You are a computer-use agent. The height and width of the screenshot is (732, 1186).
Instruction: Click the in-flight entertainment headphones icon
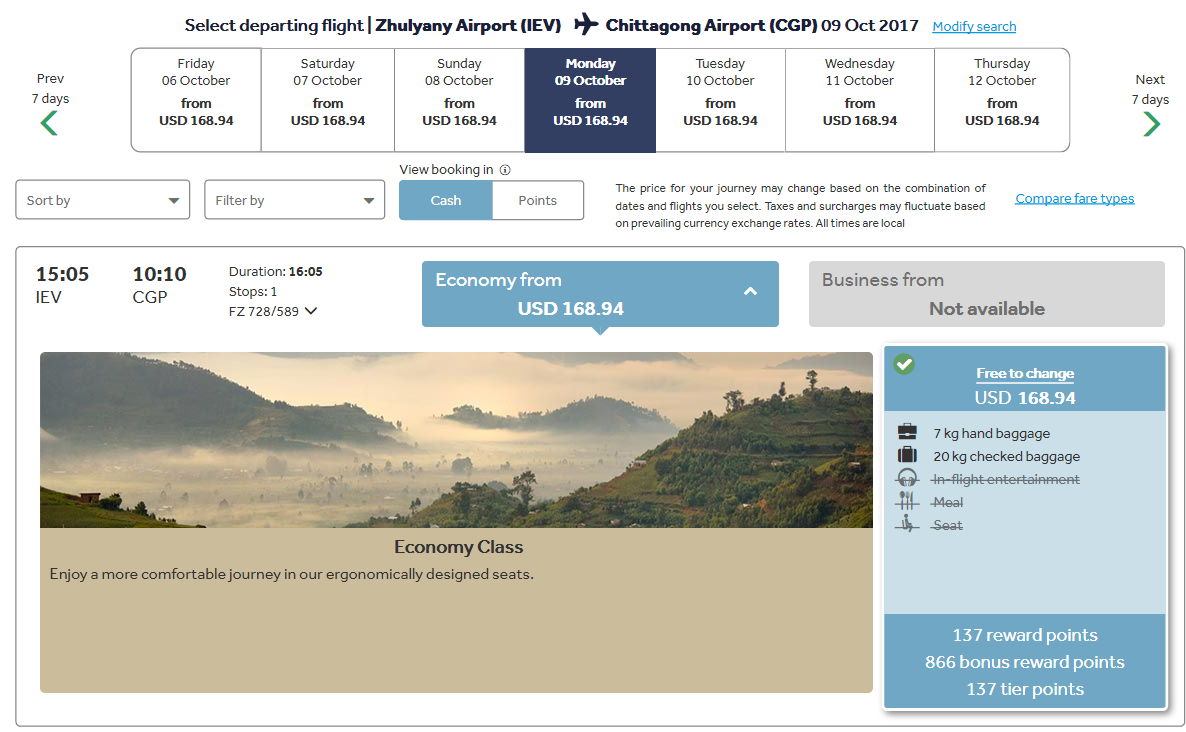click(907, 479)
